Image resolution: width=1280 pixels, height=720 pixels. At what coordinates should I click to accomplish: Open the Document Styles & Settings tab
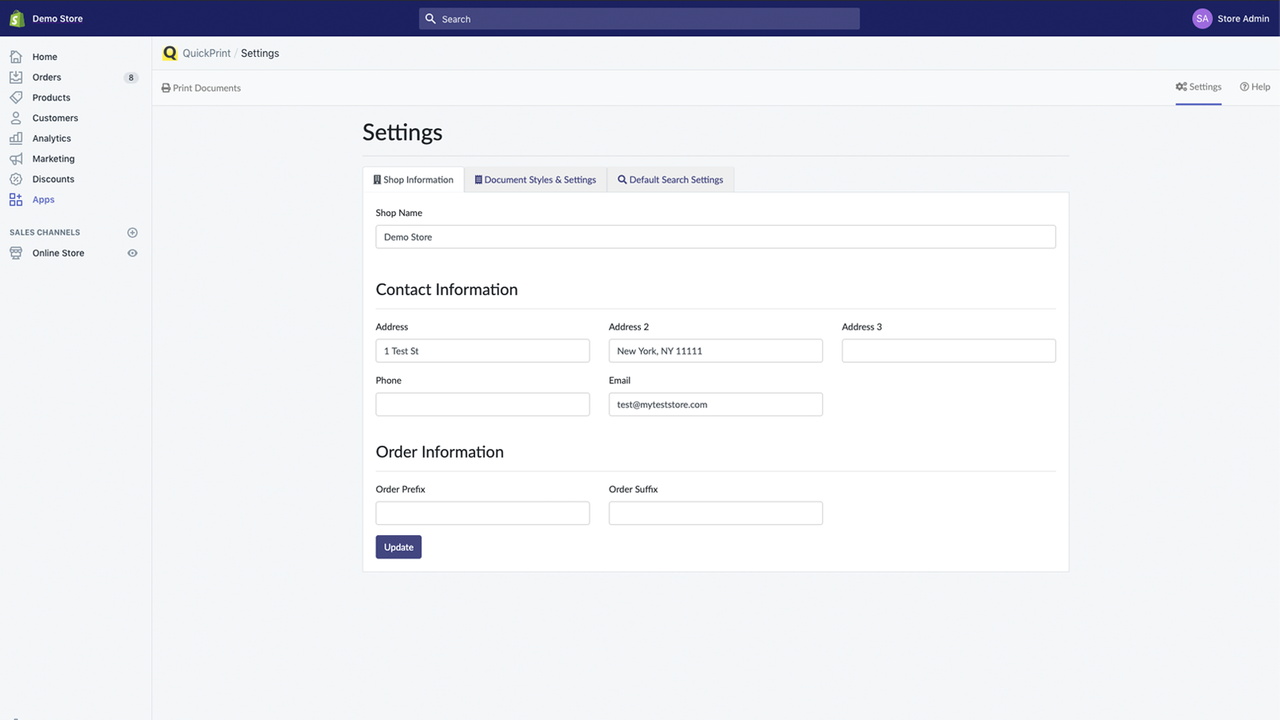tap(535, 179)
